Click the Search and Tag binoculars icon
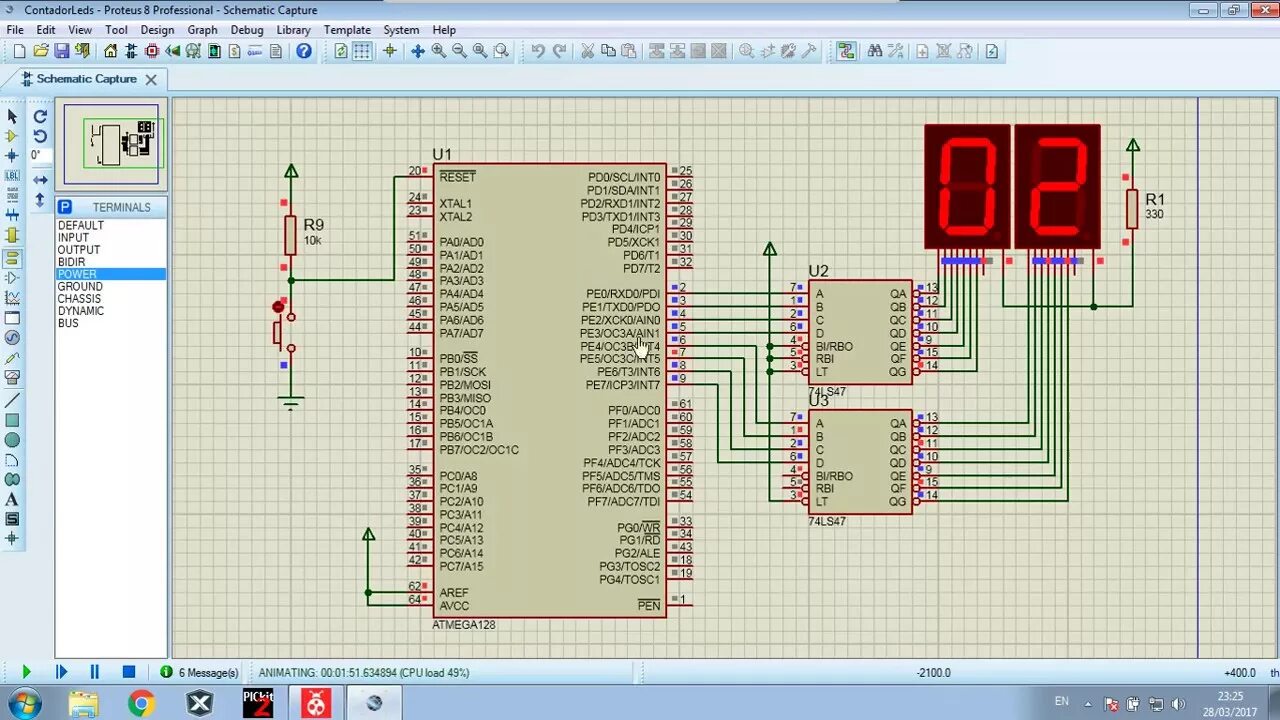 coord(875,51)
